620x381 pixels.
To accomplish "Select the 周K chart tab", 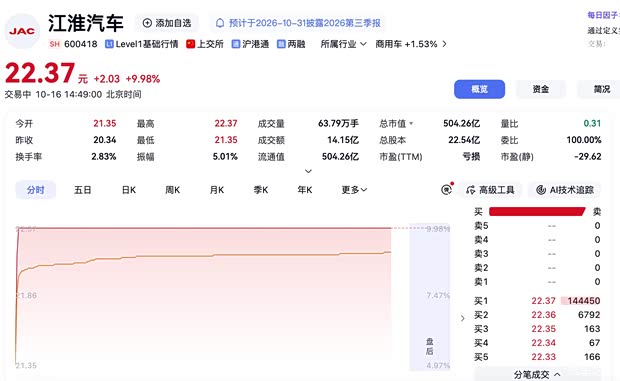I will click(x=173, y=190).
